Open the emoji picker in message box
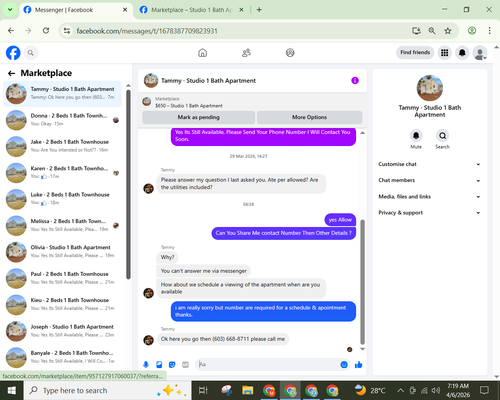 [x=344, y=365]
